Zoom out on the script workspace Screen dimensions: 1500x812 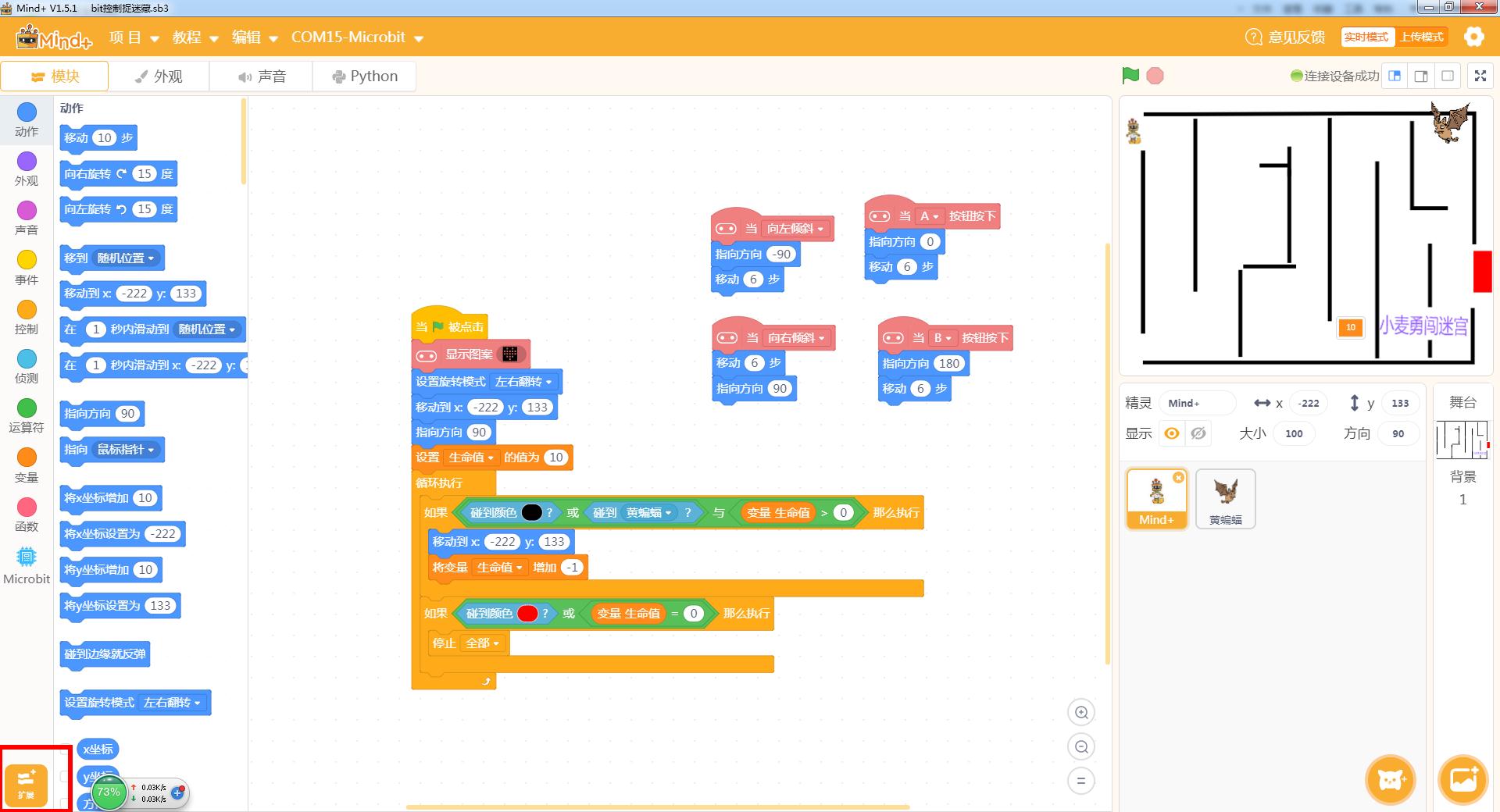pyautogui.click(x=1081, y=747)
